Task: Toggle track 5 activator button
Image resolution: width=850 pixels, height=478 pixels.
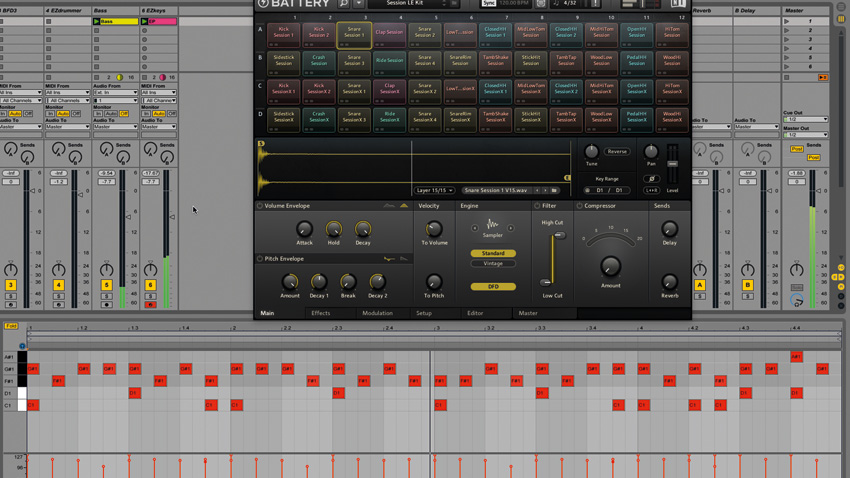Action: (106, 285)
